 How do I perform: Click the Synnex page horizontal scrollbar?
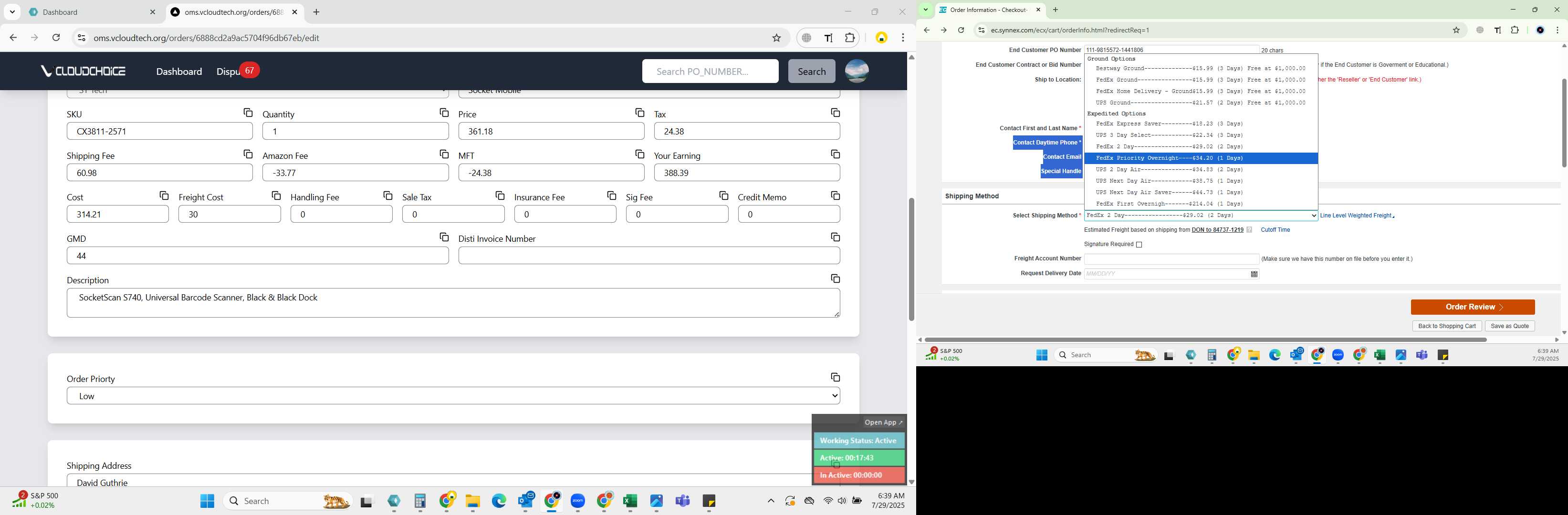(x=1205, y=340)
